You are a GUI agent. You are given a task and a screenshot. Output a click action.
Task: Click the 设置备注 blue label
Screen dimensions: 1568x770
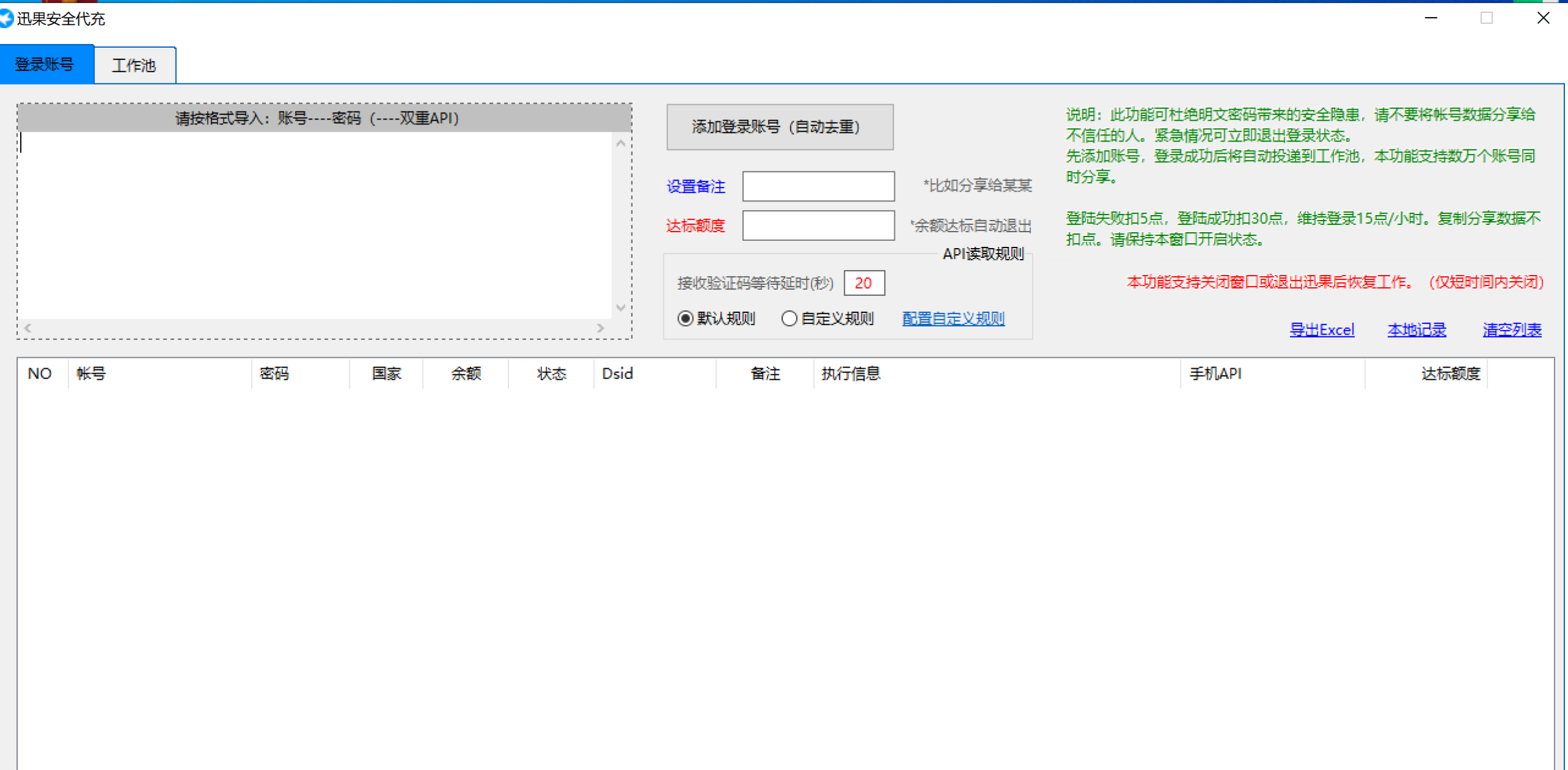[696, 186]
